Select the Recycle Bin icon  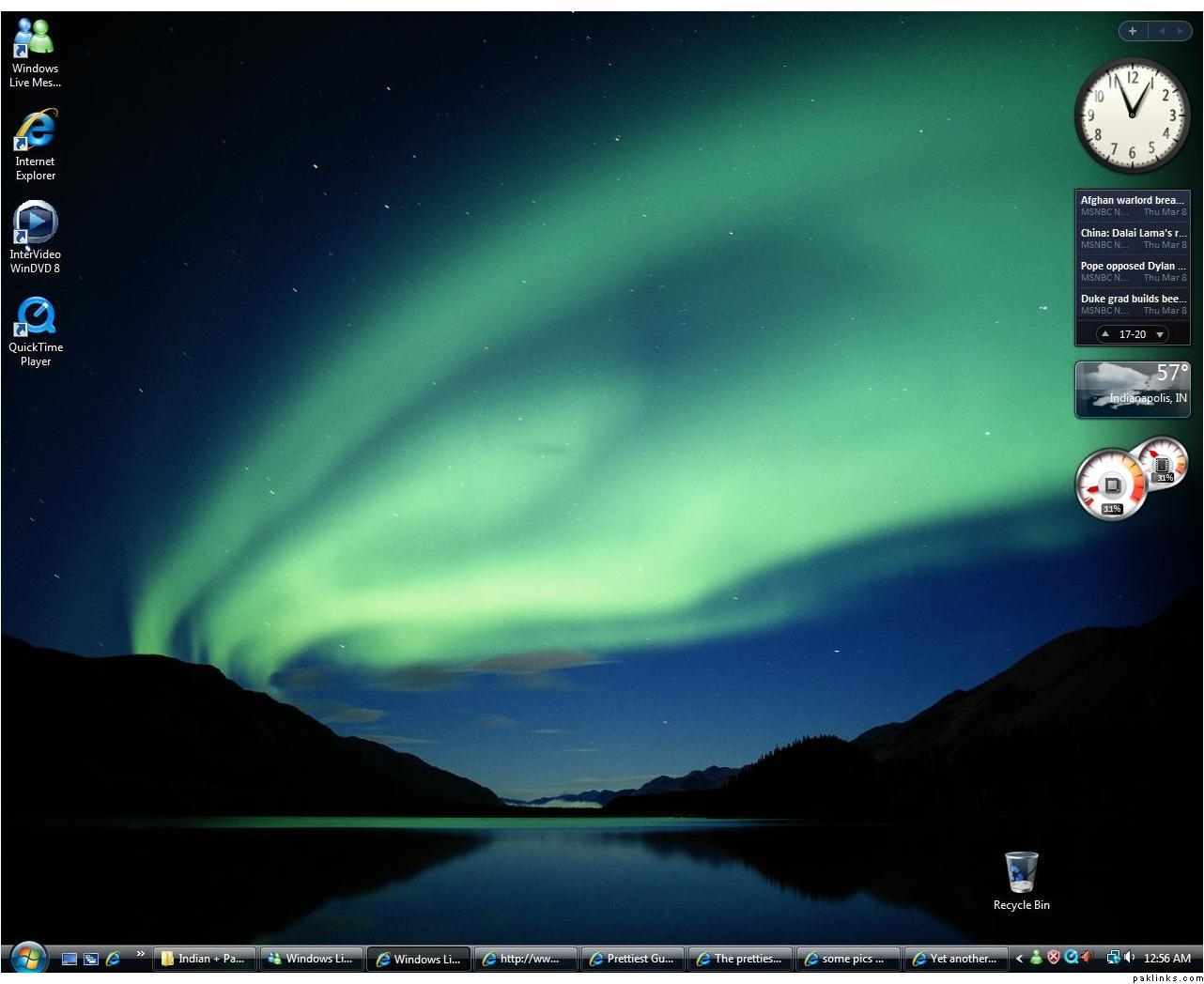click(1021, 881)
